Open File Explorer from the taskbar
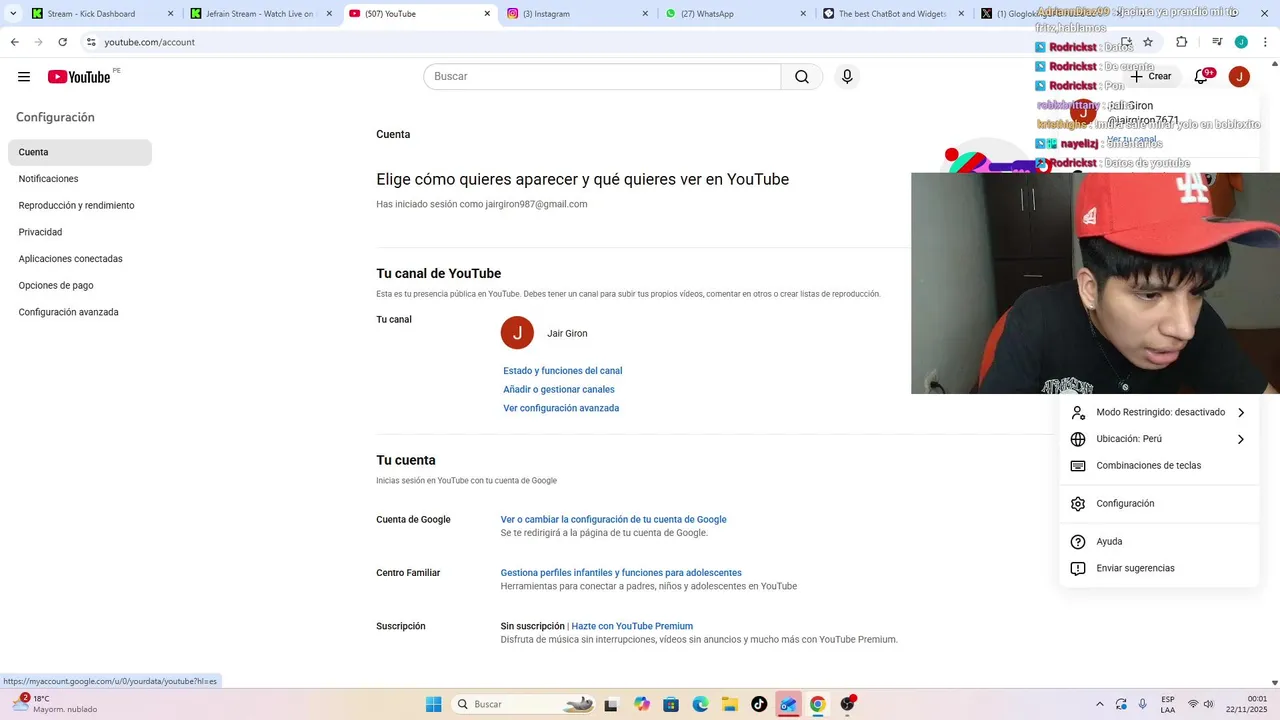The height and width of the screenshot is (720, 1280). point(729,704)
